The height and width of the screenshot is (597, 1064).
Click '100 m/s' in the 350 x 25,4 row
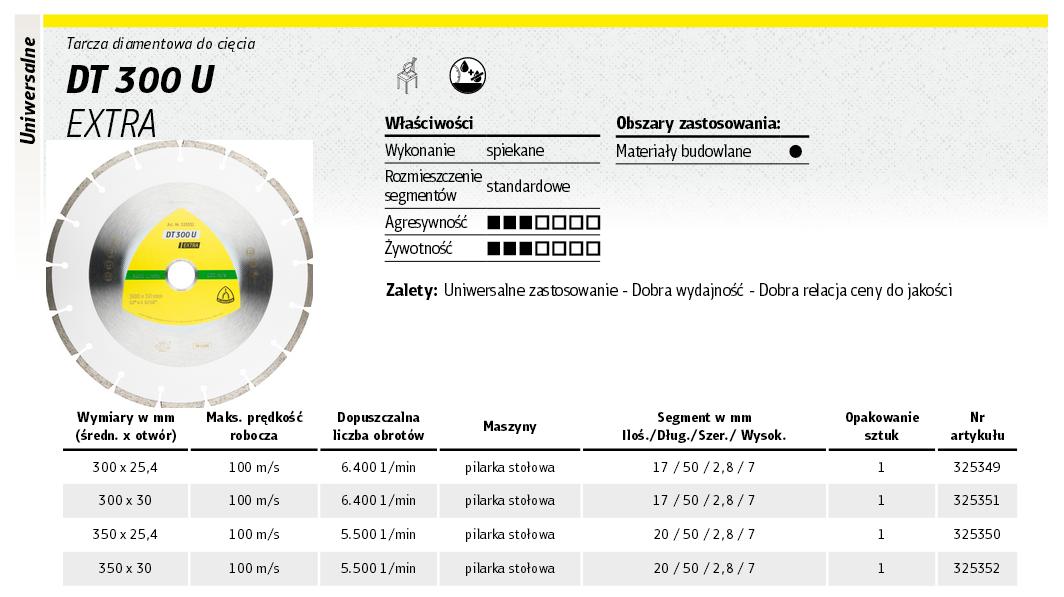click(254, 535)
